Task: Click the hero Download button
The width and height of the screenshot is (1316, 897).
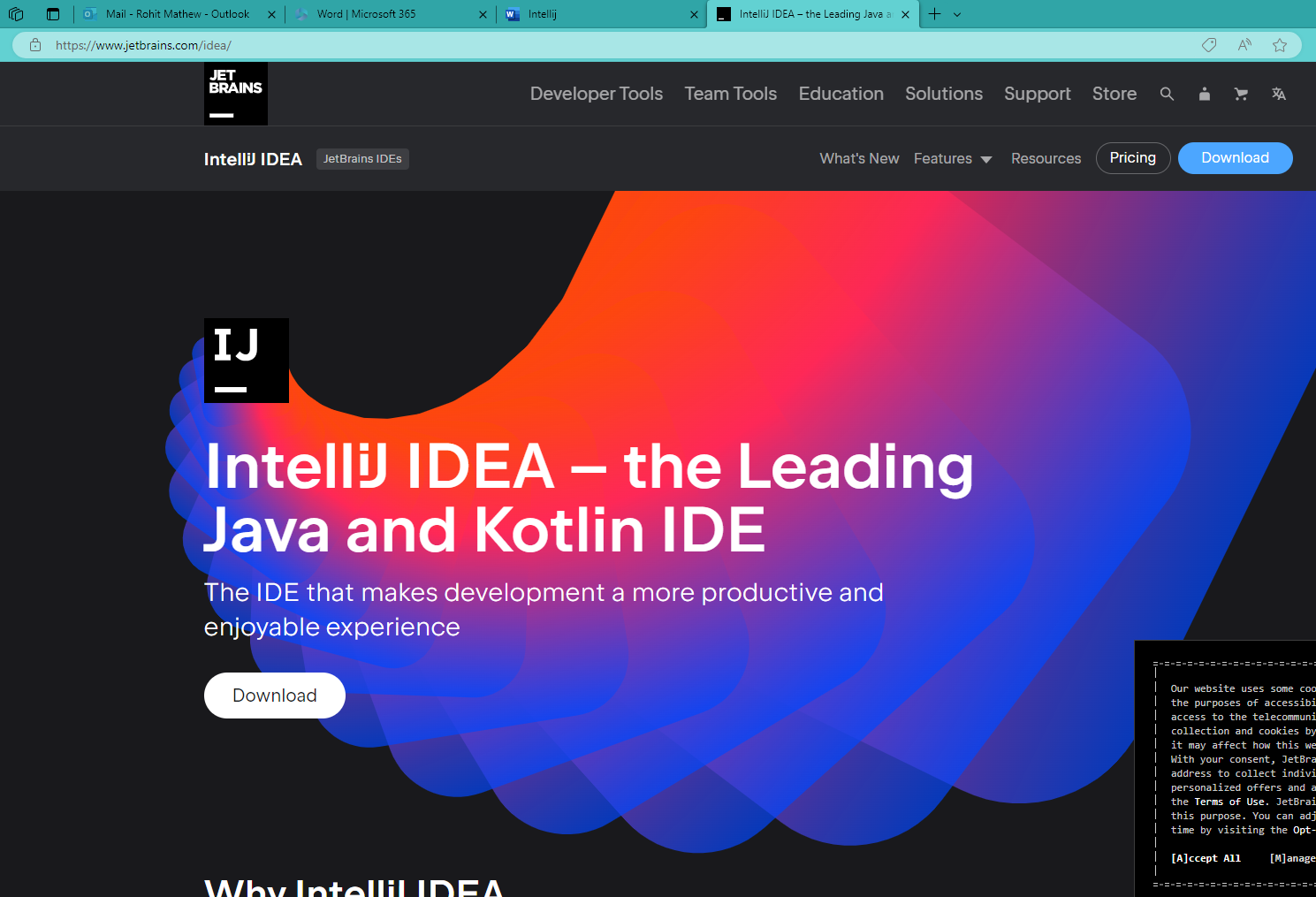Action: (x=274, y=696)
